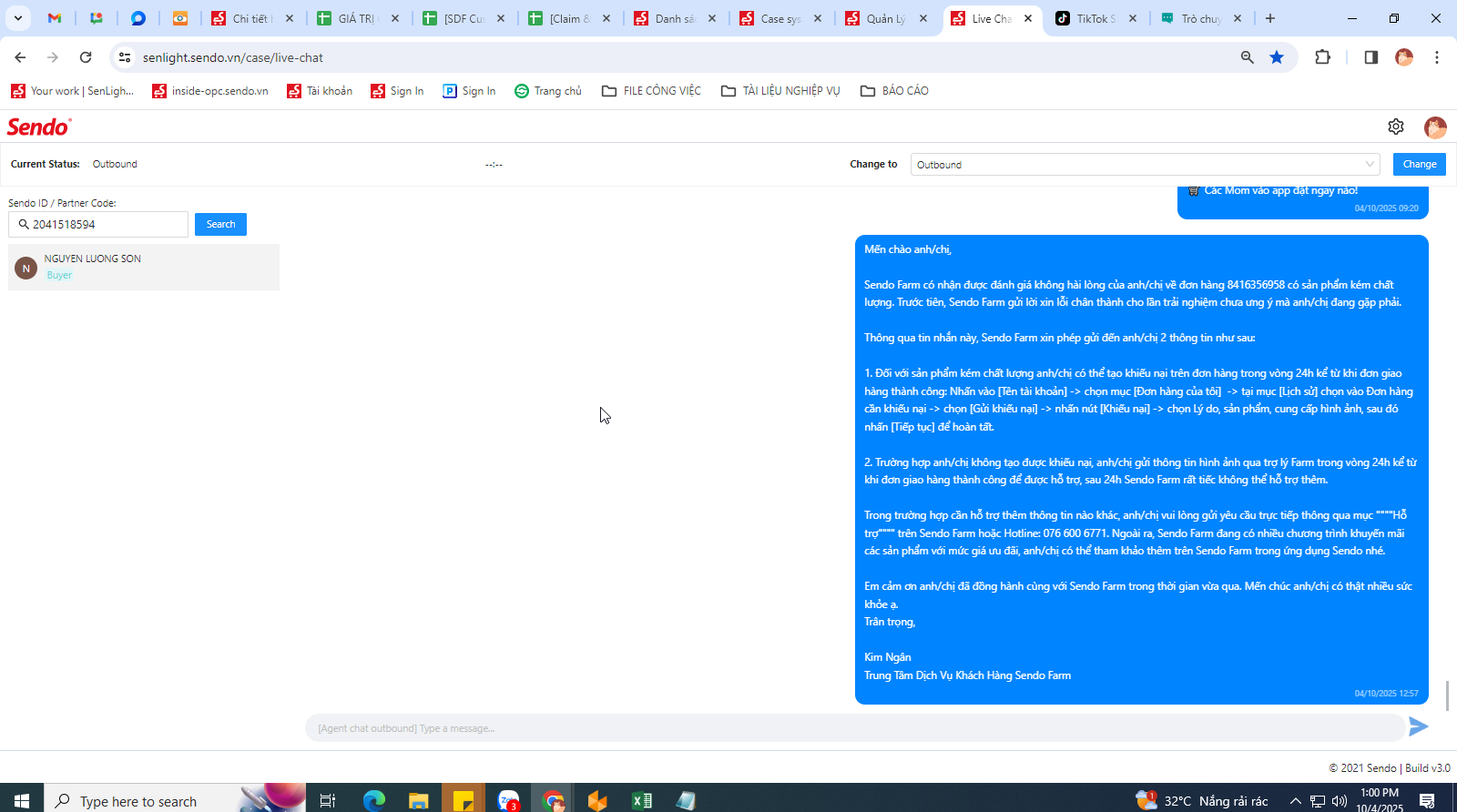Open File Explorer from the taskbar
This screenshot has width=1457, height=812.
click(x=418, y=800)
